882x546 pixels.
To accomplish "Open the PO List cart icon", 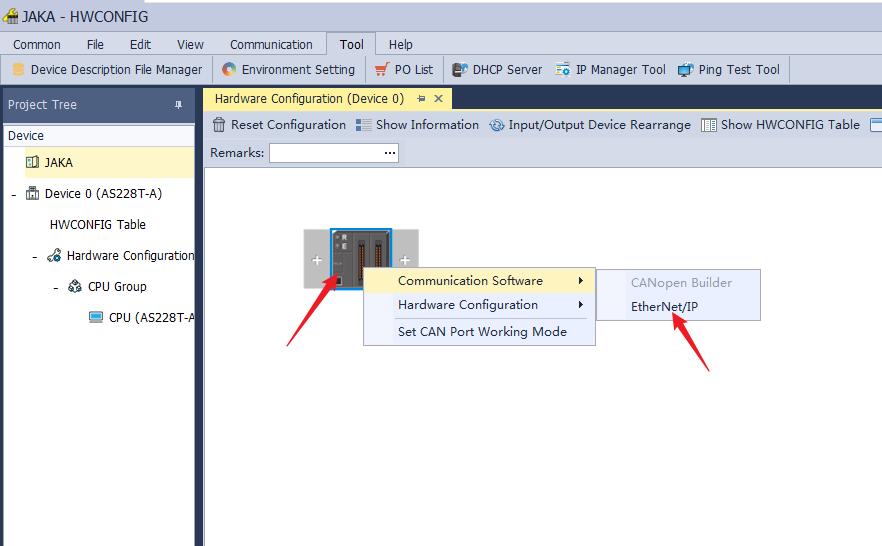I will pos(382,70).
